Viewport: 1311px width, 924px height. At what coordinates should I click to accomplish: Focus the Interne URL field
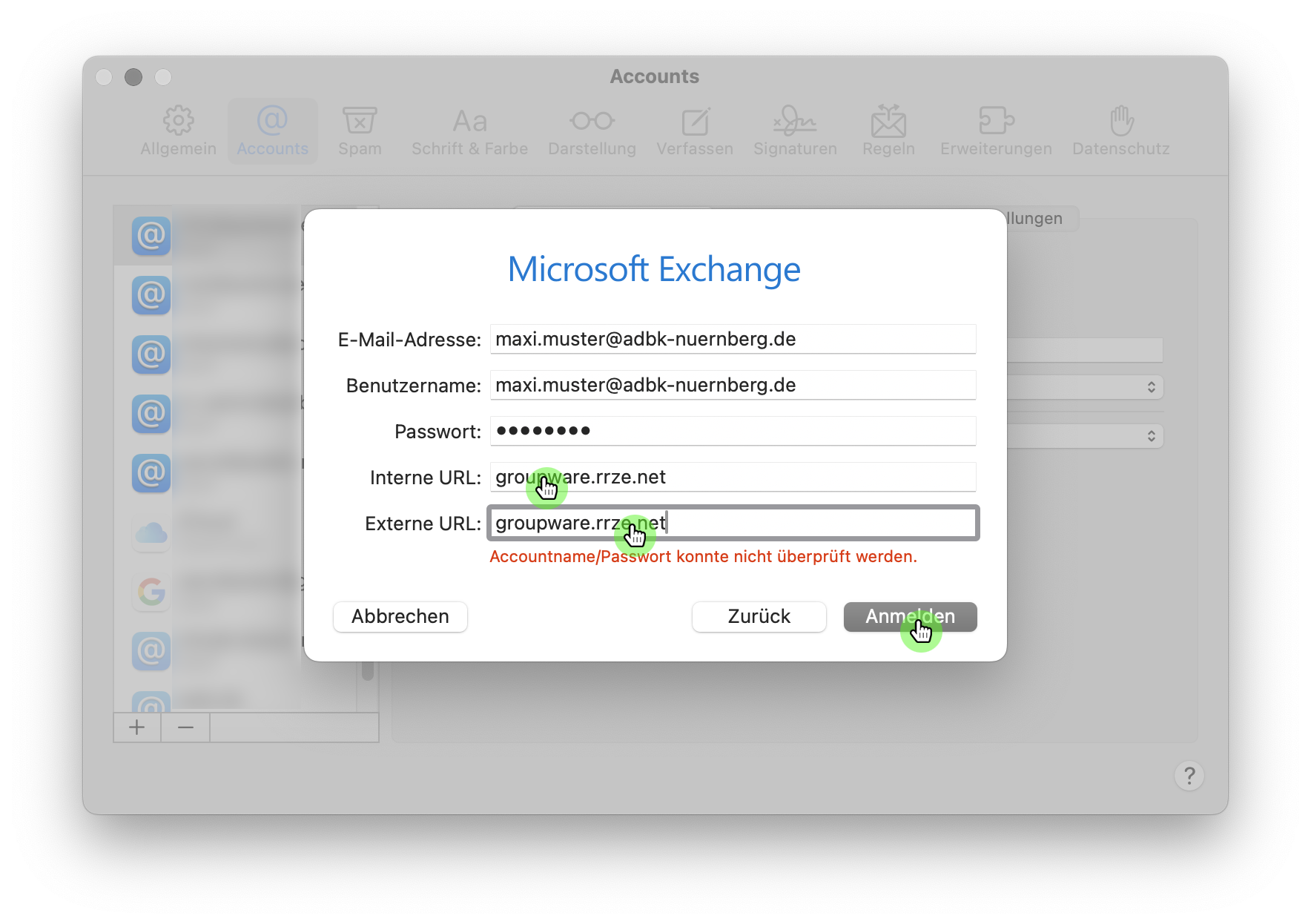tap(733, 477)
